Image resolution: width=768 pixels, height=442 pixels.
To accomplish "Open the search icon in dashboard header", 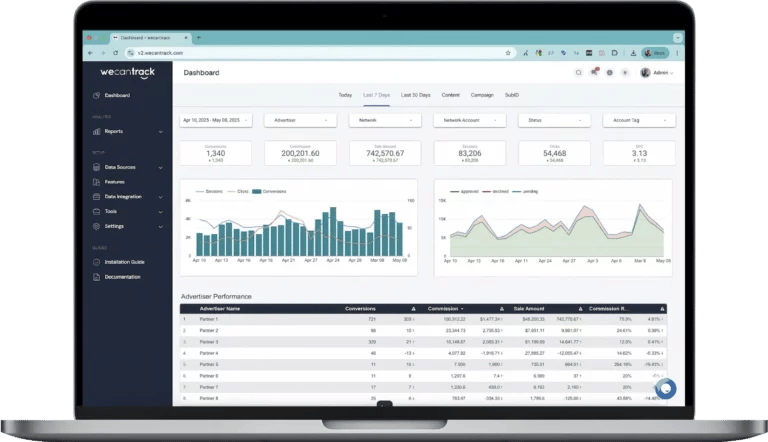I will [x=578, y=73].
